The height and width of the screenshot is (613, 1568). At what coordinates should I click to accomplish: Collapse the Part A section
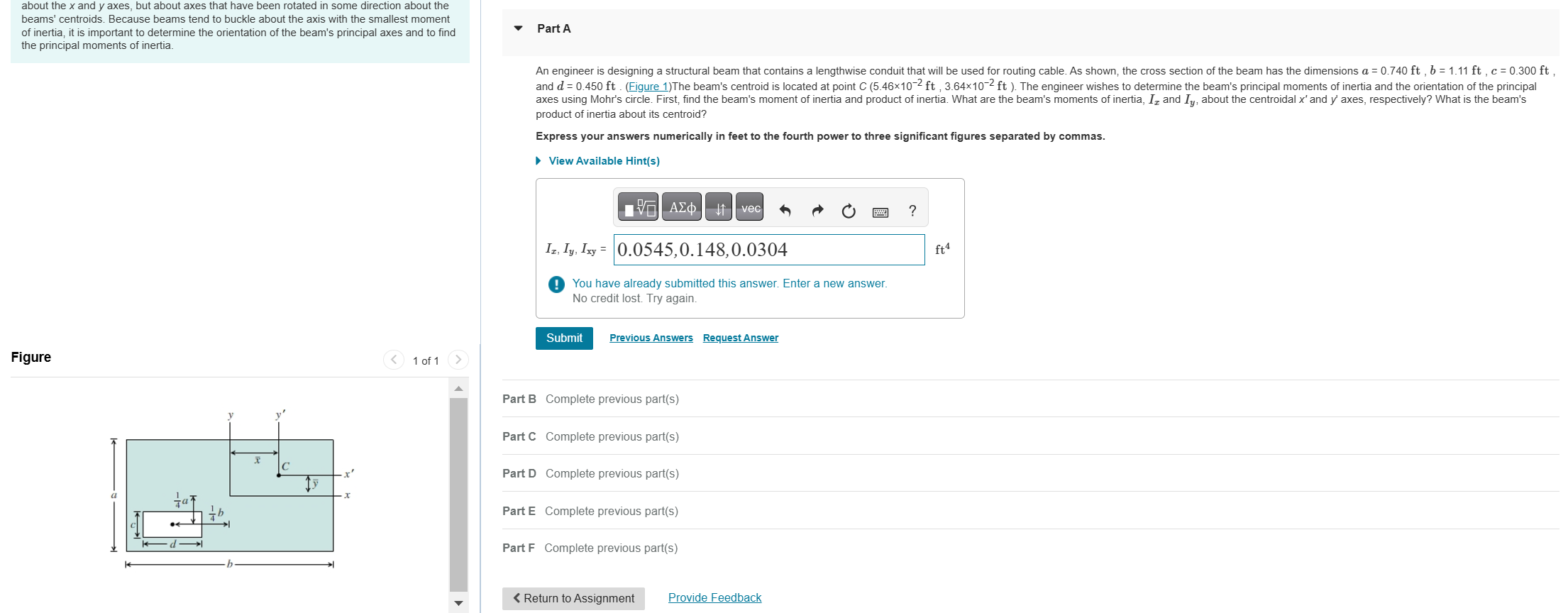519,28
